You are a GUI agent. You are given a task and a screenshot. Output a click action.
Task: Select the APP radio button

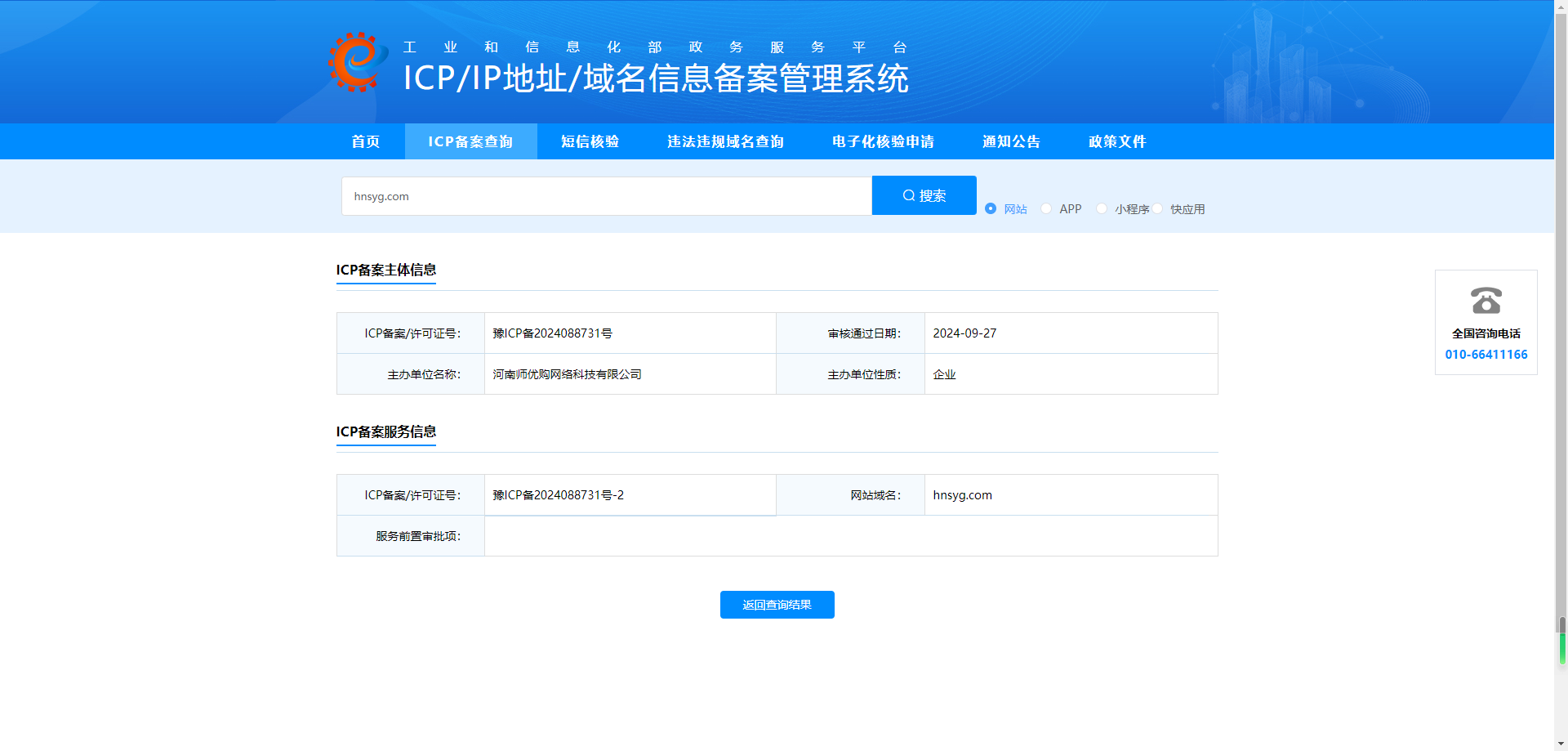tap(1046, 208)
